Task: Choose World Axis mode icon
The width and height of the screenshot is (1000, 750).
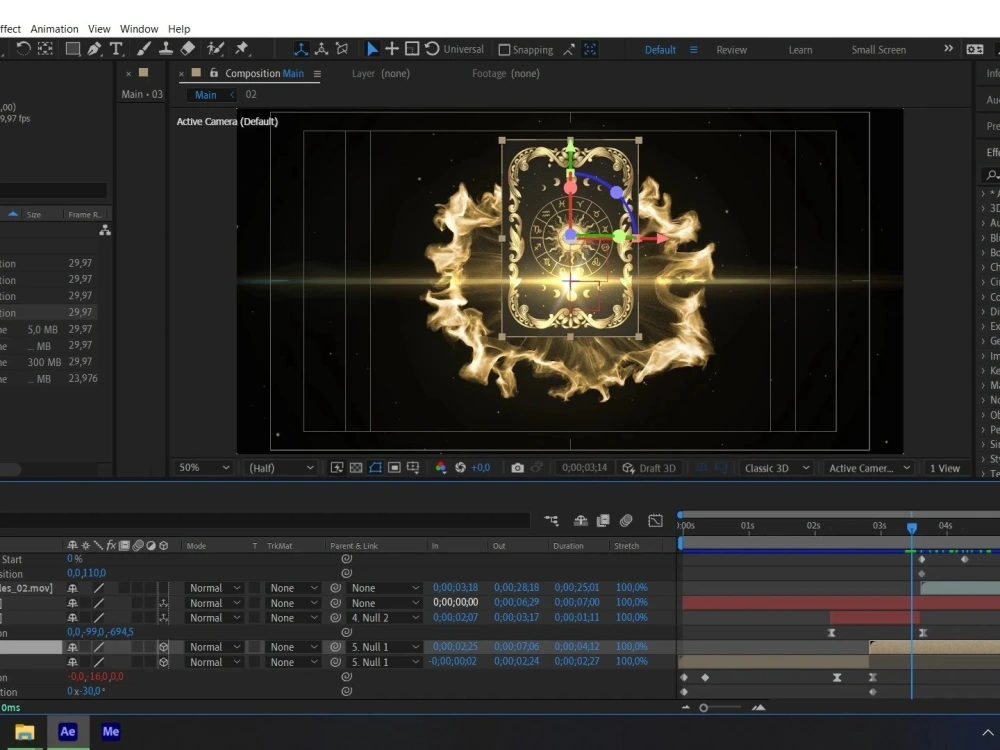Action: [321, 49]
